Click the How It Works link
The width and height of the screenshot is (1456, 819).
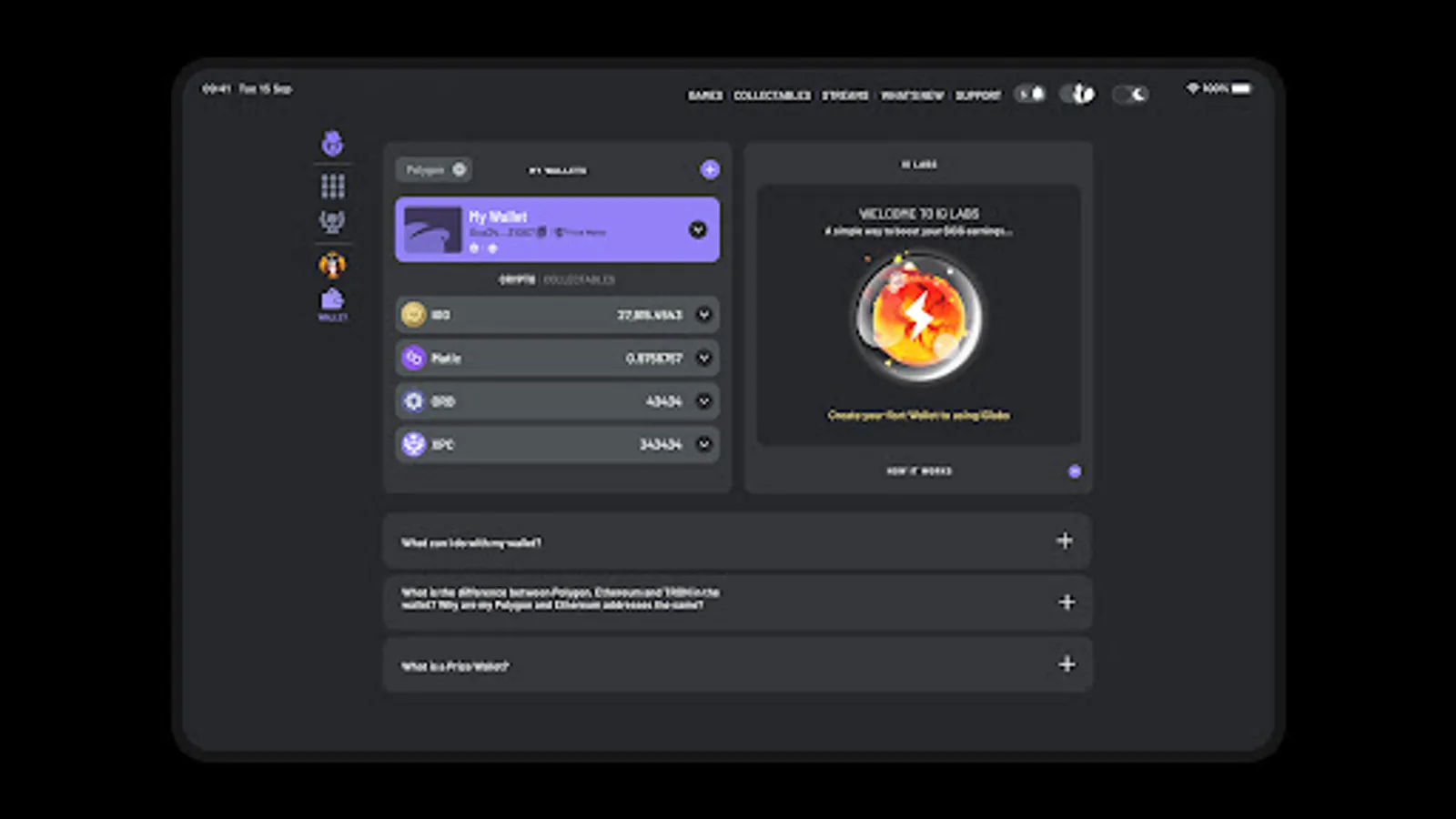[x=919, y=470]
